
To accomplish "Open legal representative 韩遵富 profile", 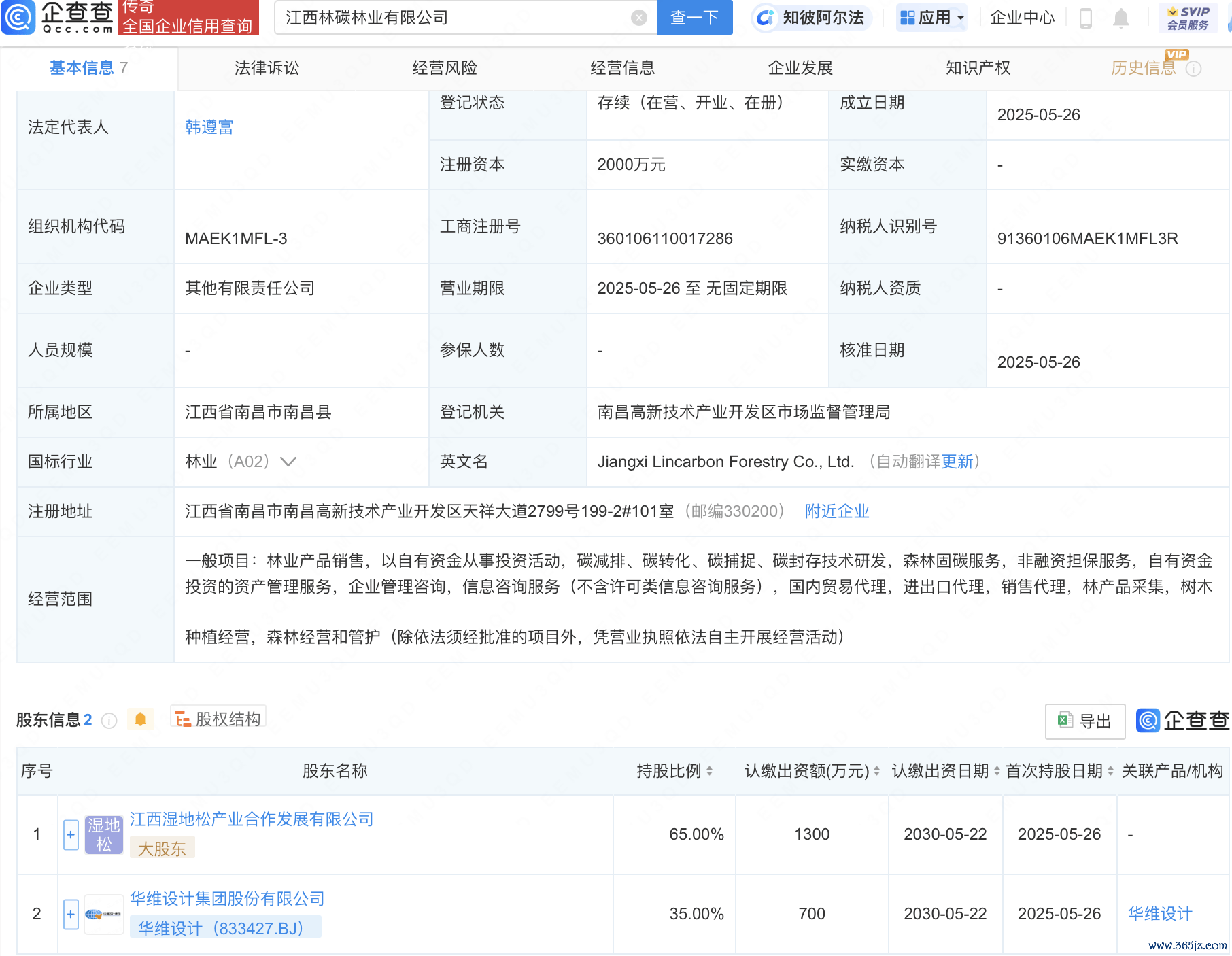I will coord(209,127).
